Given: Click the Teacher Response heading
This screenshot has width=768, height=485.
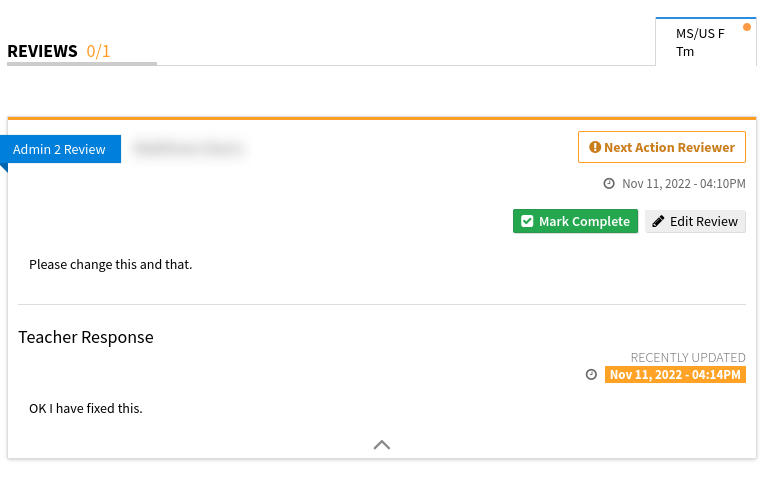Looking at the screenshot, I should point(86,337).
